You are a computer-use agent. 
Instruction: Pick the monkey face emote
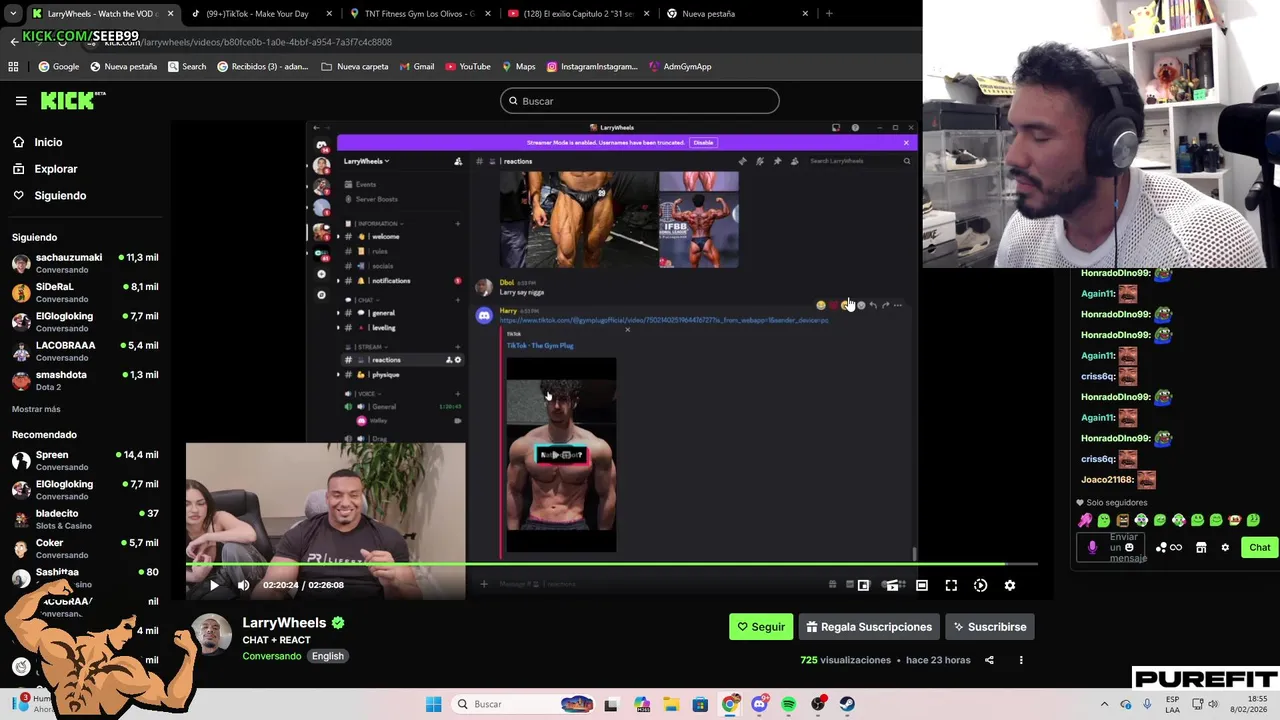point(1234,520)
